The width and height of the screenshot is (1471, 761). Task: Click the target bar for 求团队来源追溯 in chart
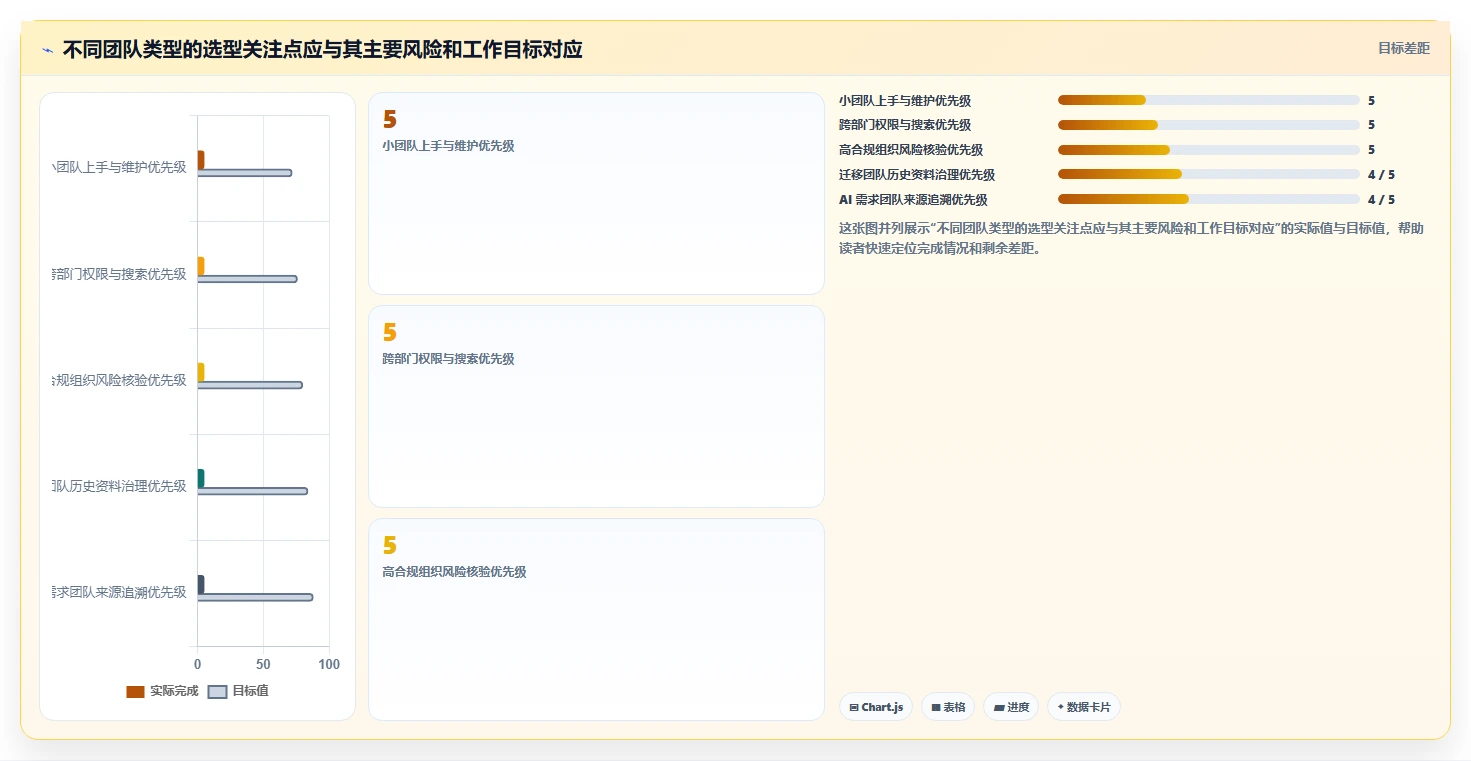tap(255, 597)
